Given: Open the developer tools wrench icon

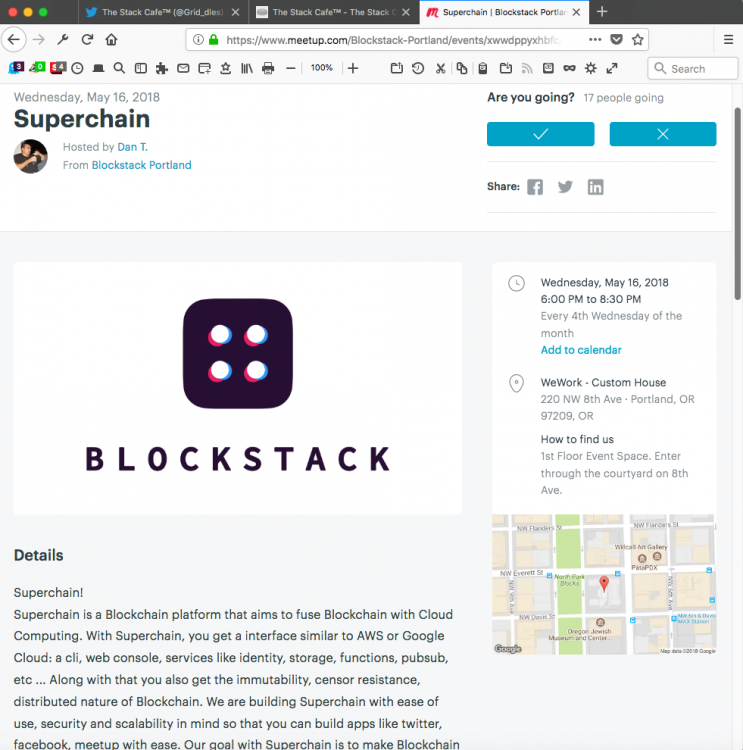Looking at the screenshot, I should click(63, 40).
